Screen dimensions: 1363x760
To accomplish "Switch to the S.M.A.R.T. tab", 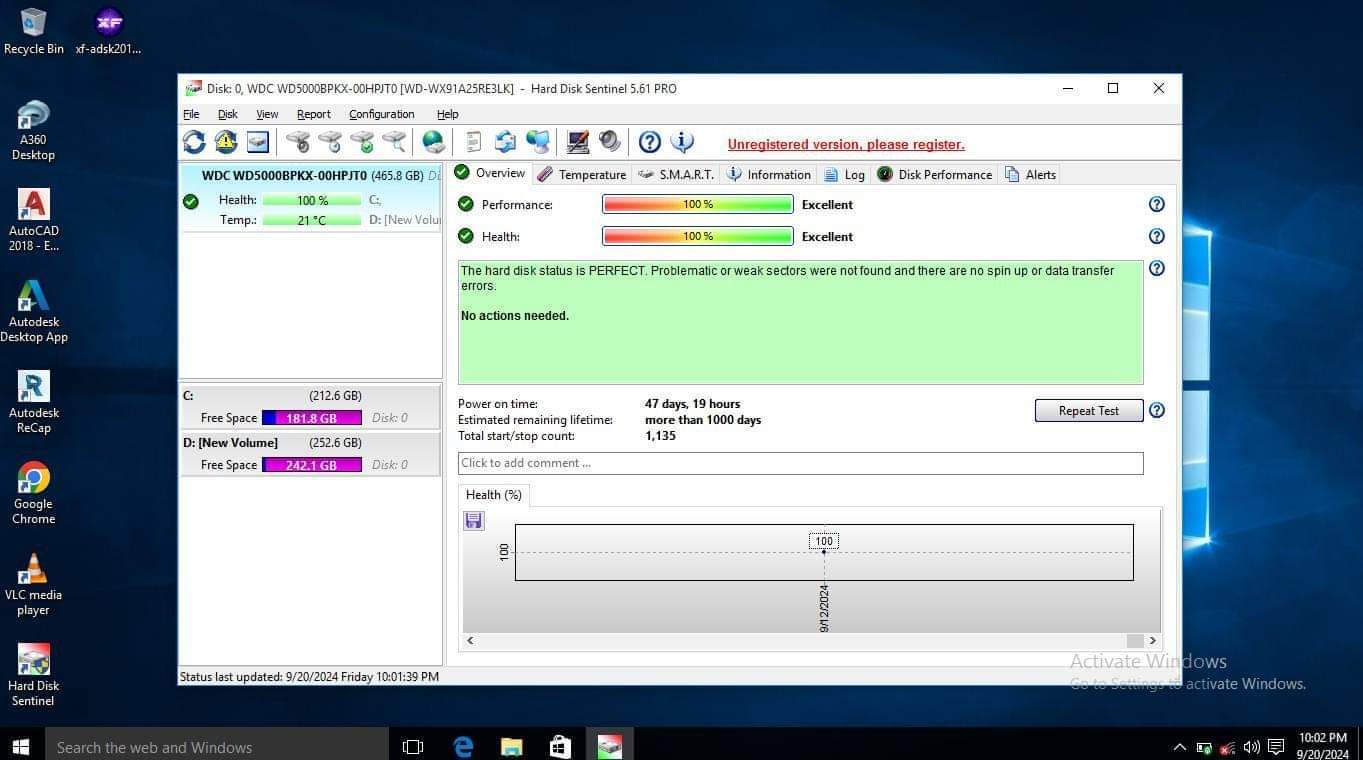I will pos(676,174).
